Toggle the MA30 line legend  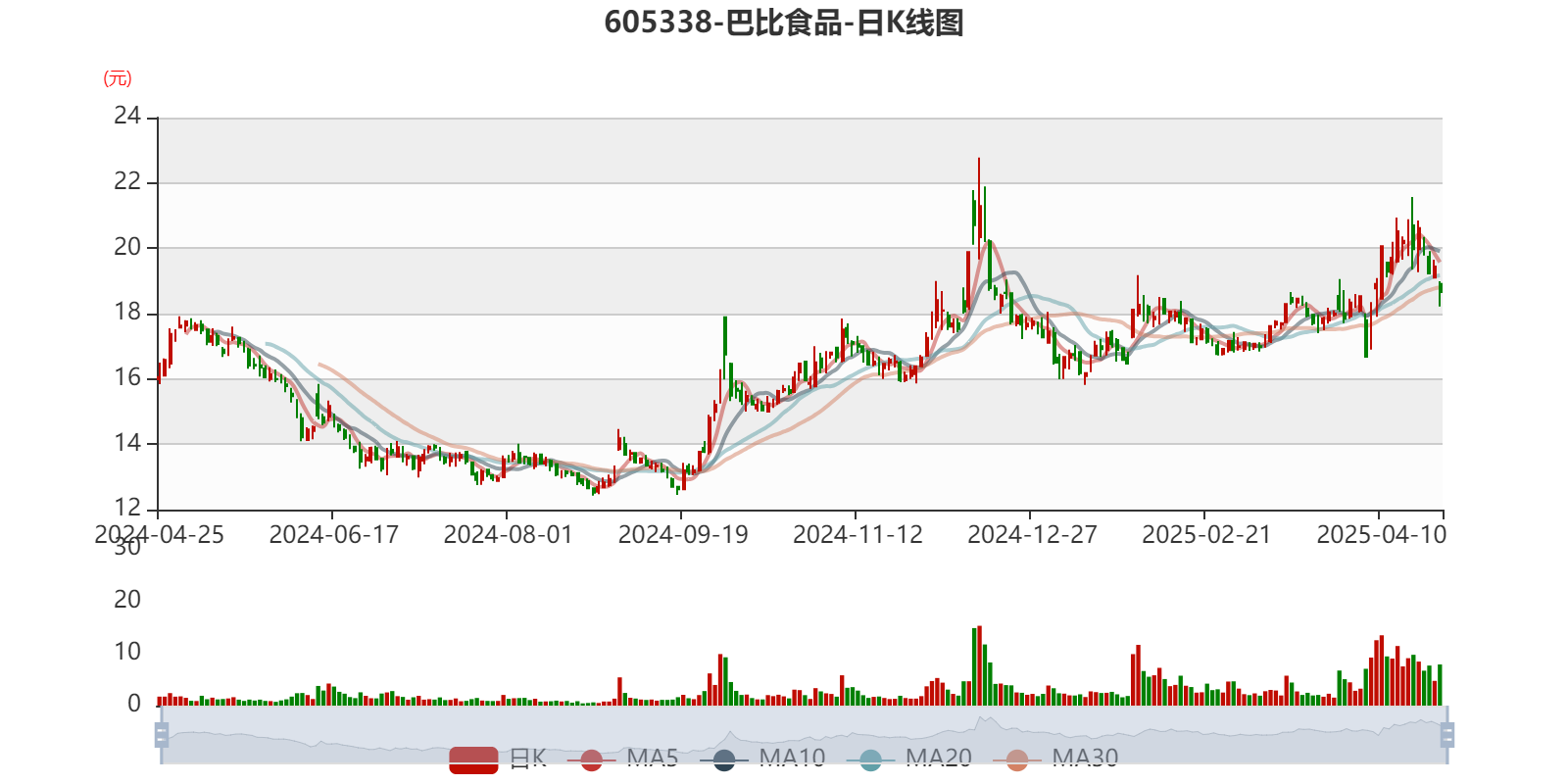pos(1055,759)
